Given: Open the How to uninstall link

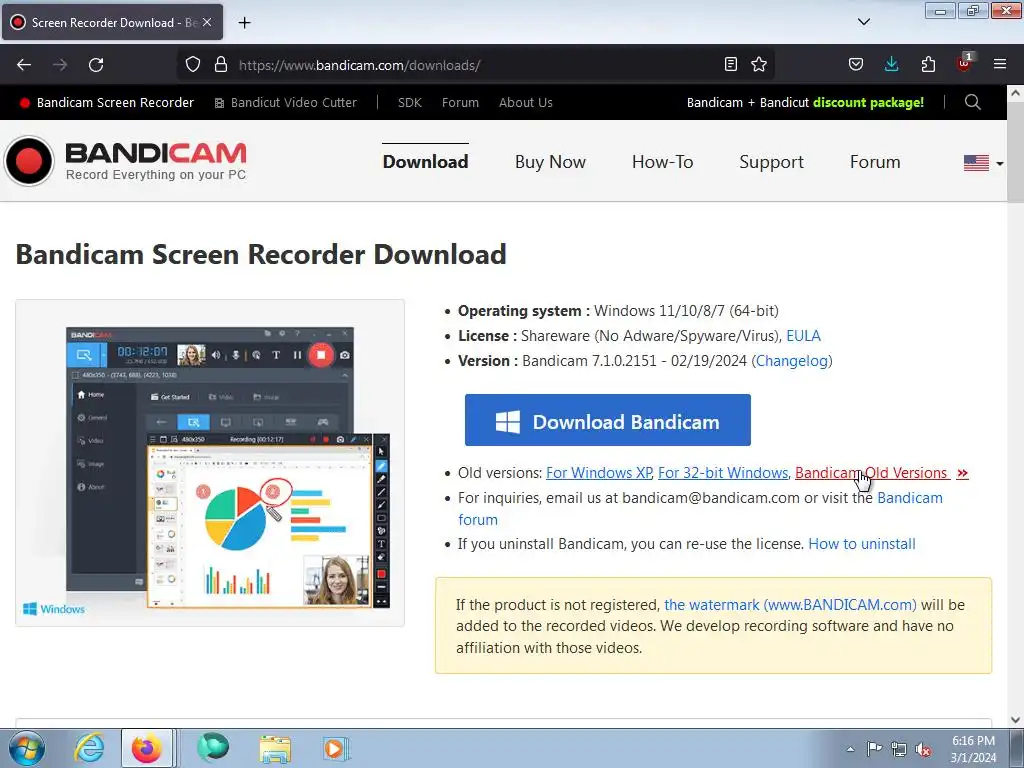Looking at the screenshot, I should pos(861,544).
